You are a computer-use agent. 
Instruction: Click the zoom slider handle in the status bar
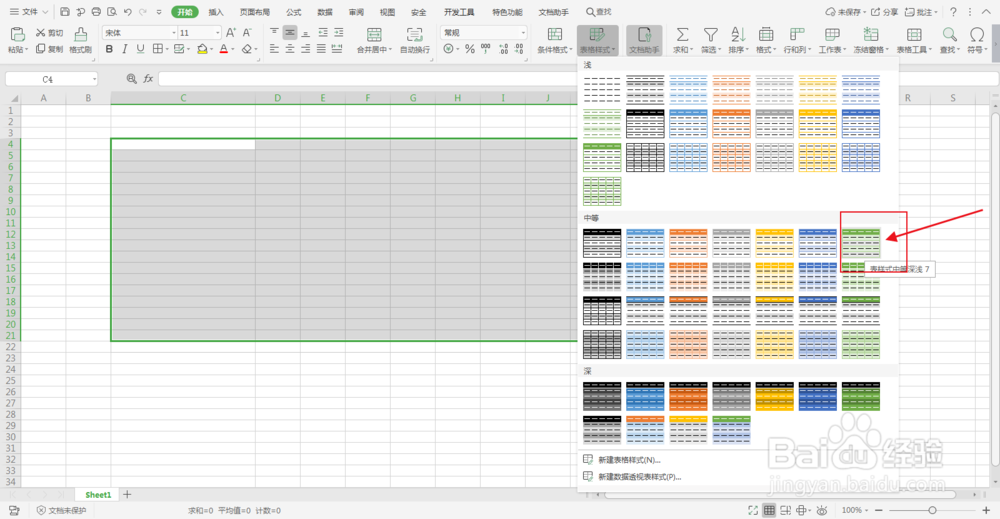coord(932,510)
